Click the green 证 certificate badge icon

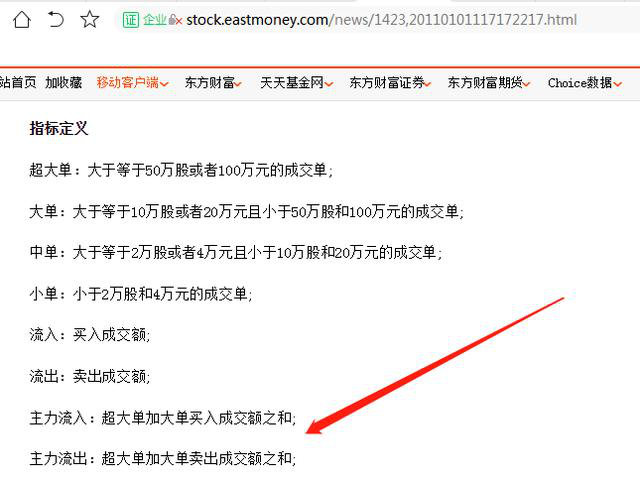pos(131,20)
